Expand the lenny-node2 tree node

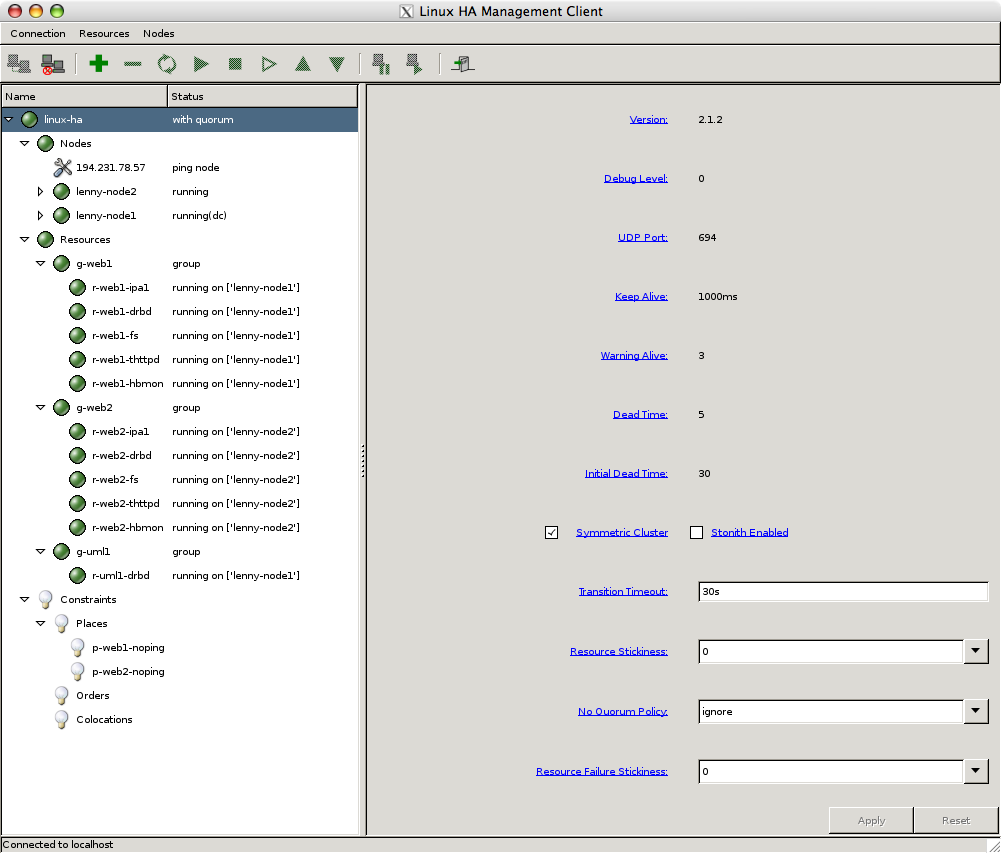pyautogui.click(x=40, y=192)
